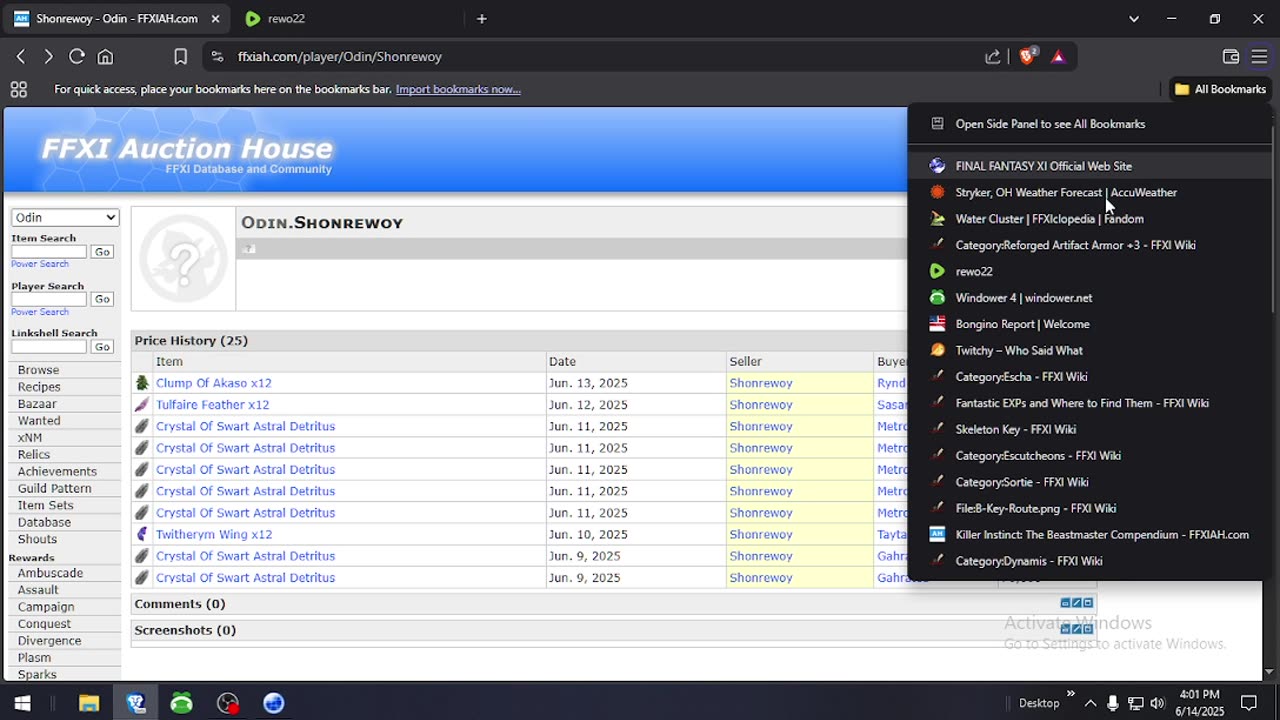Image resolution: width=1280 pixels, height=720 pixels.
Task: Expand the Comments section controls
Action: [1077, 603]
